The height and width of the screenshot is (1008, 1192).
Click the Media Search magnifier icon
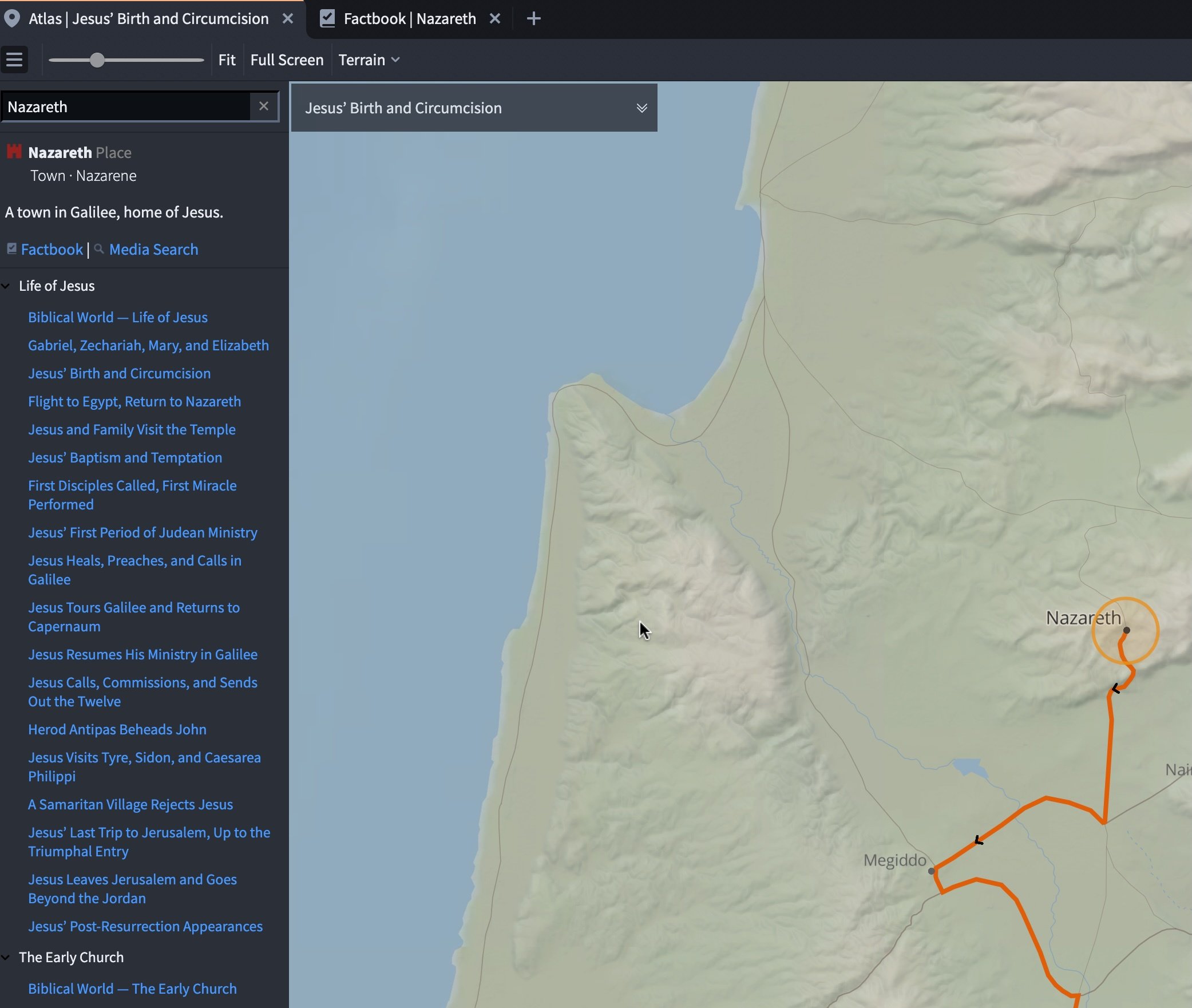tap(99, 248)
